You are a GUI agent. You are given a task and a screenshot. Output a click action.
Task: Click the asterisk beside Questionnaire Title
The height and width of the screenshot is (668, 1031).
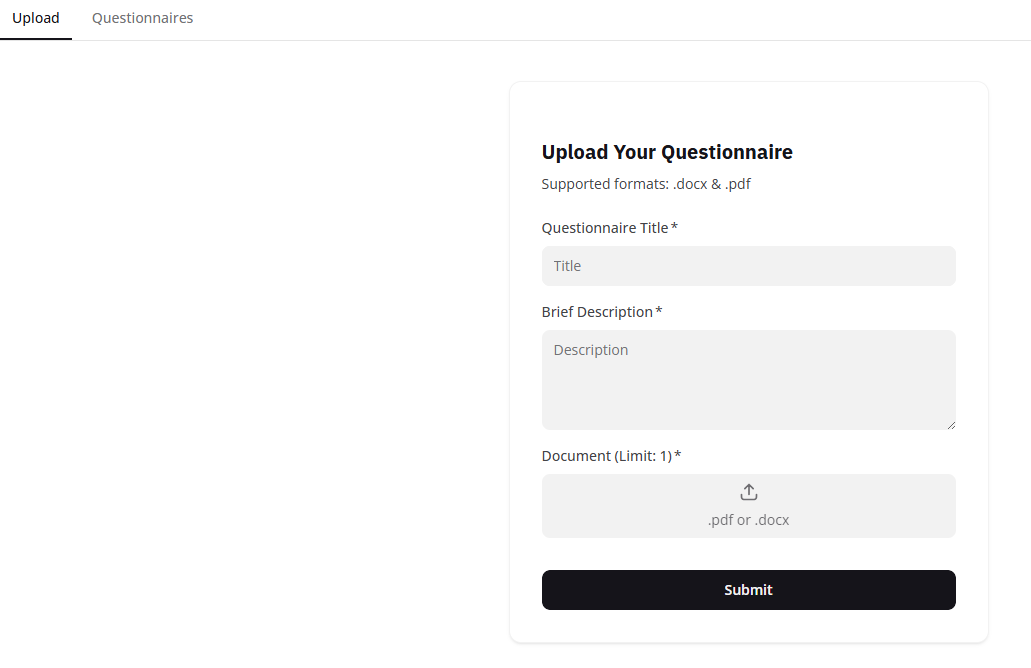pos(675,227)
